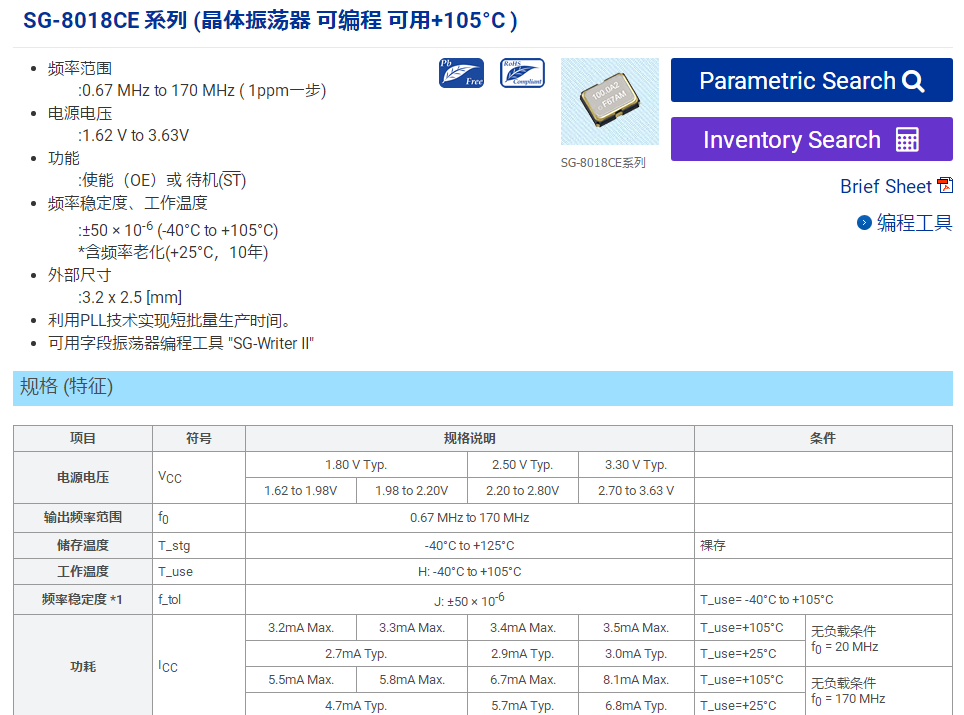Select the 电源电压 row label in table
Screen dimensions: 964x715
(83, 478)
